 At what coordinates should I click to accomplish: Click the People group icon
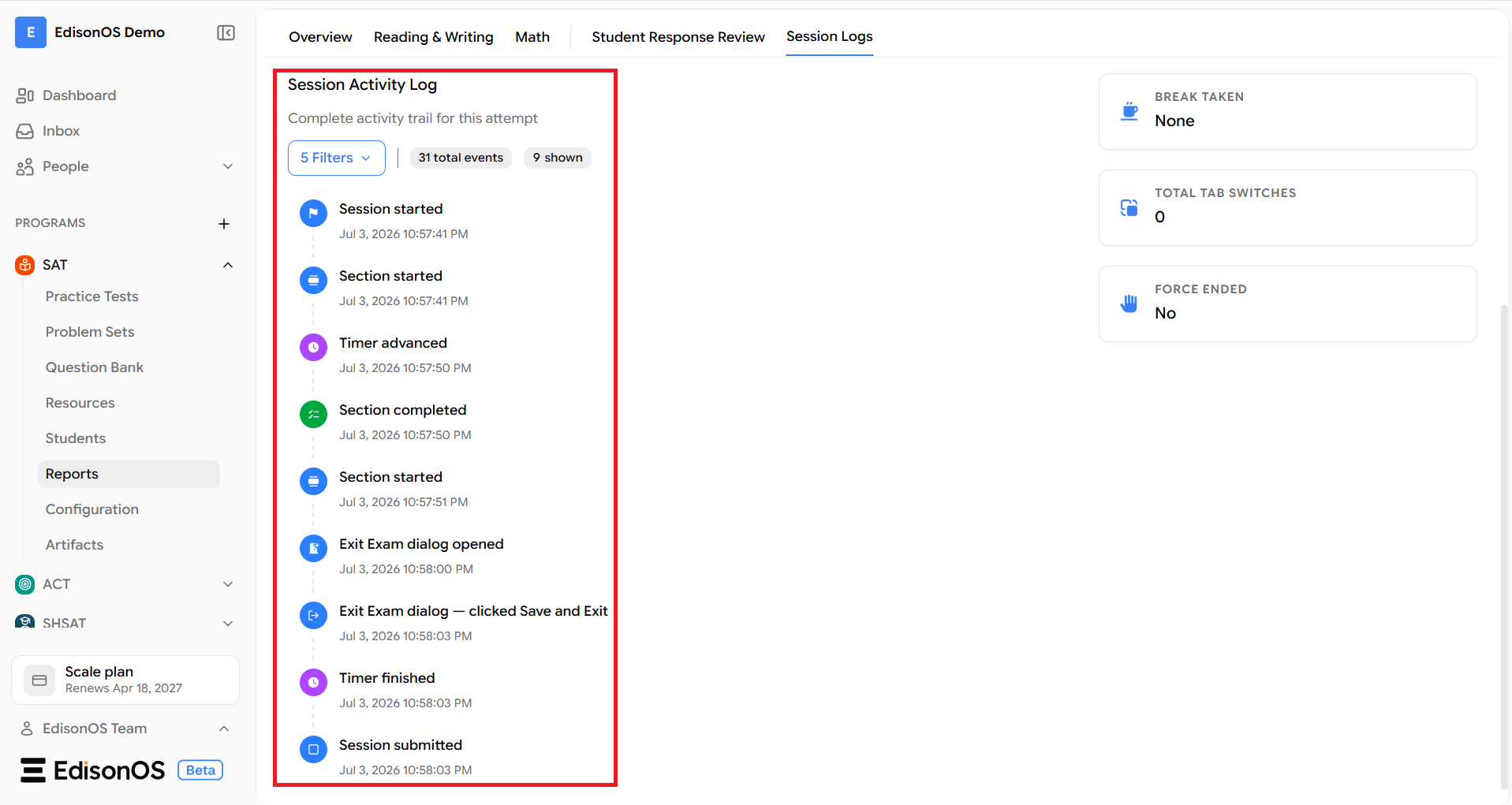click(x=24, y=166)
